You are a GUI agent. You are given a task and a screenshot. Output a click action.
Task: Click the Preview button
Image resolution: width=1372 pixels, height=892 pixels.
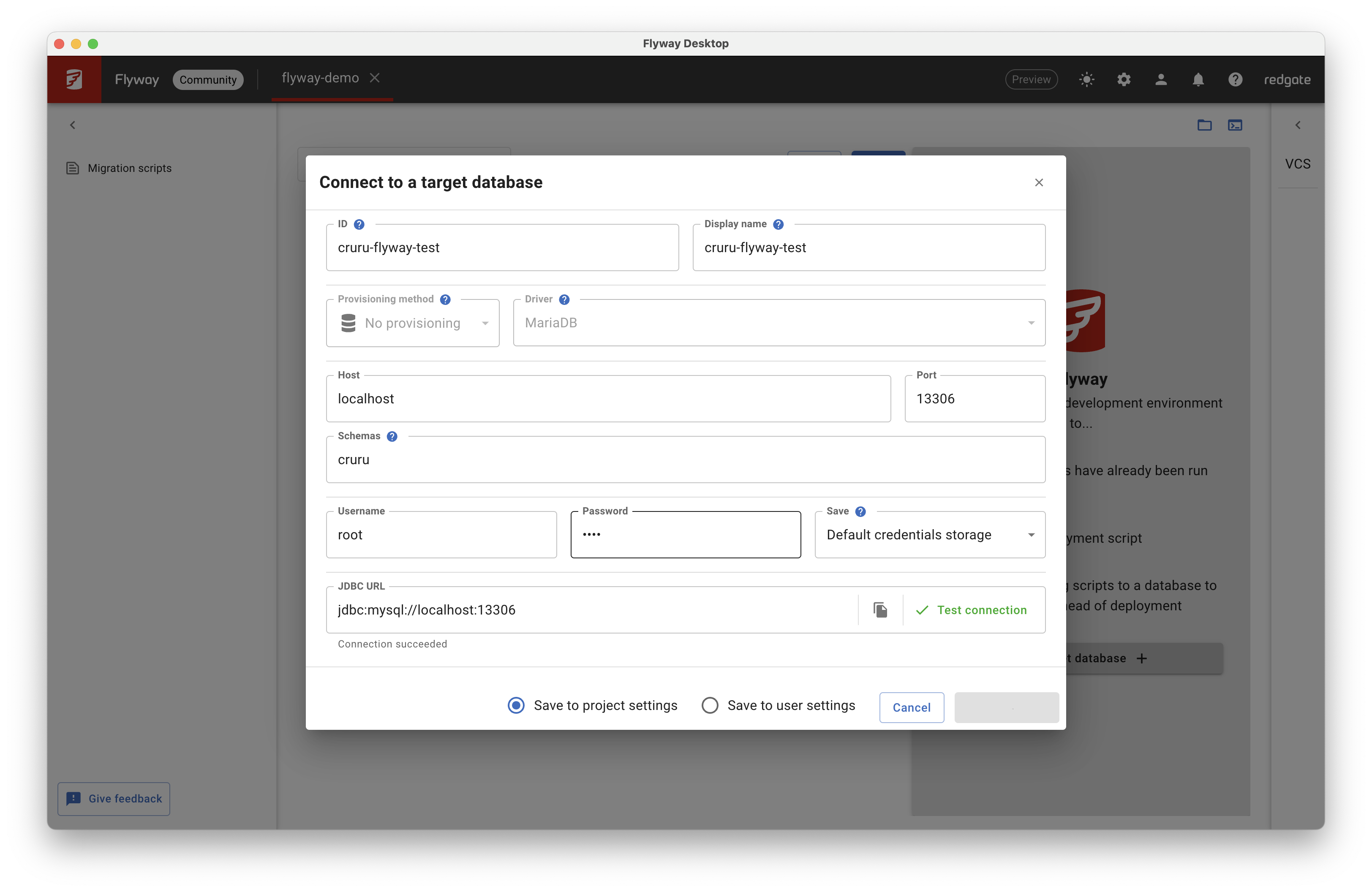coord(1031,79)
